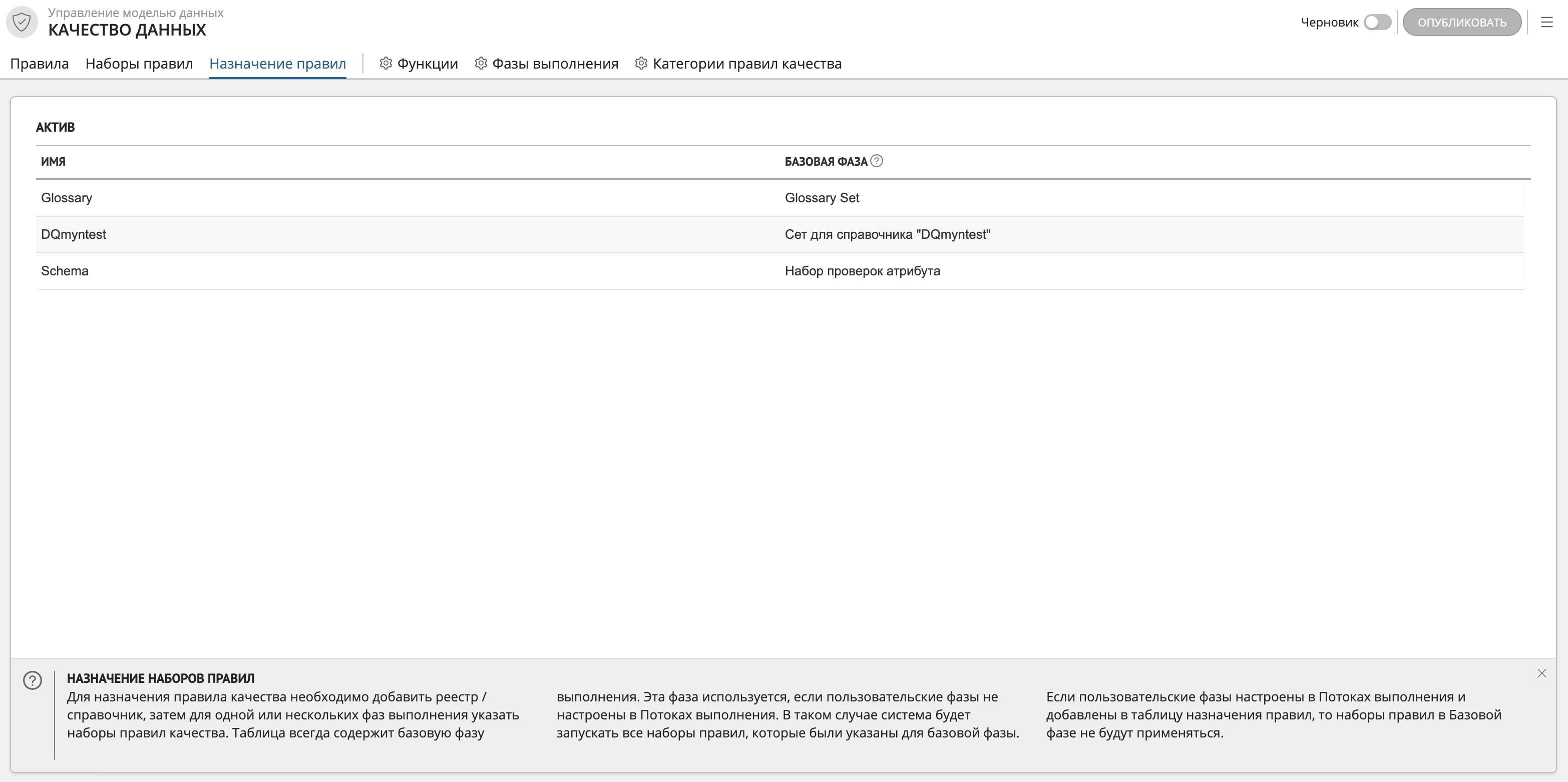Click the Черновик label
The image size is (1568, 782).
click(1329, 23)
